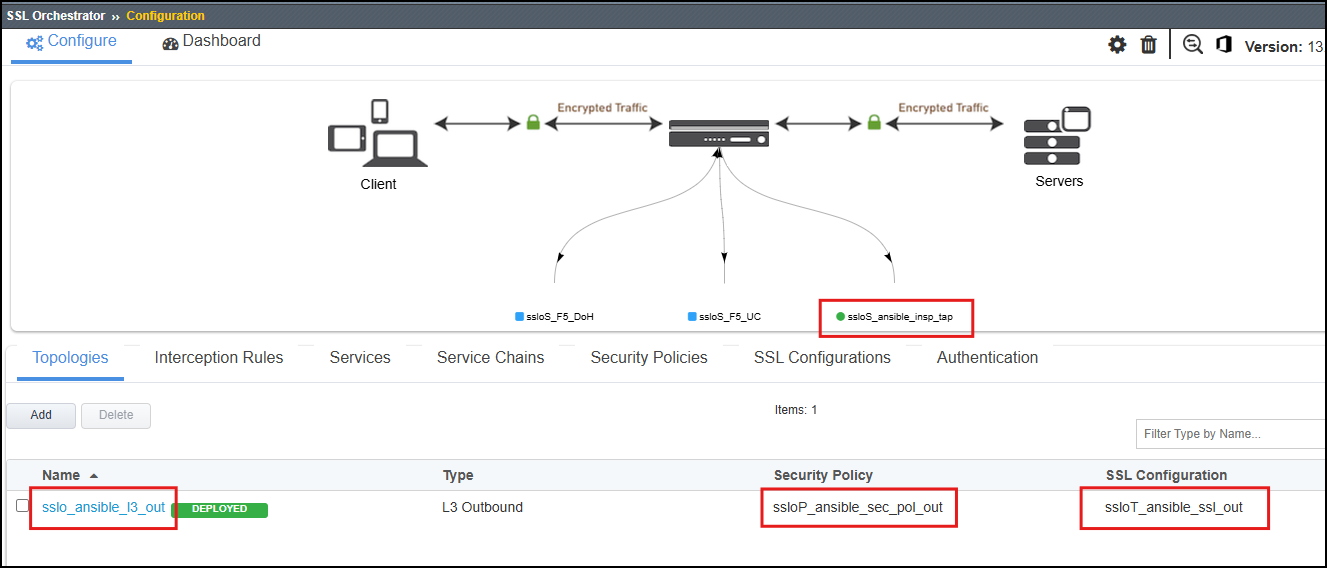Open the sslo_ansible_l3_out topology link
Image resolution: width=1327 pixels, height=568 pixels.
click(x=103, y=507)
